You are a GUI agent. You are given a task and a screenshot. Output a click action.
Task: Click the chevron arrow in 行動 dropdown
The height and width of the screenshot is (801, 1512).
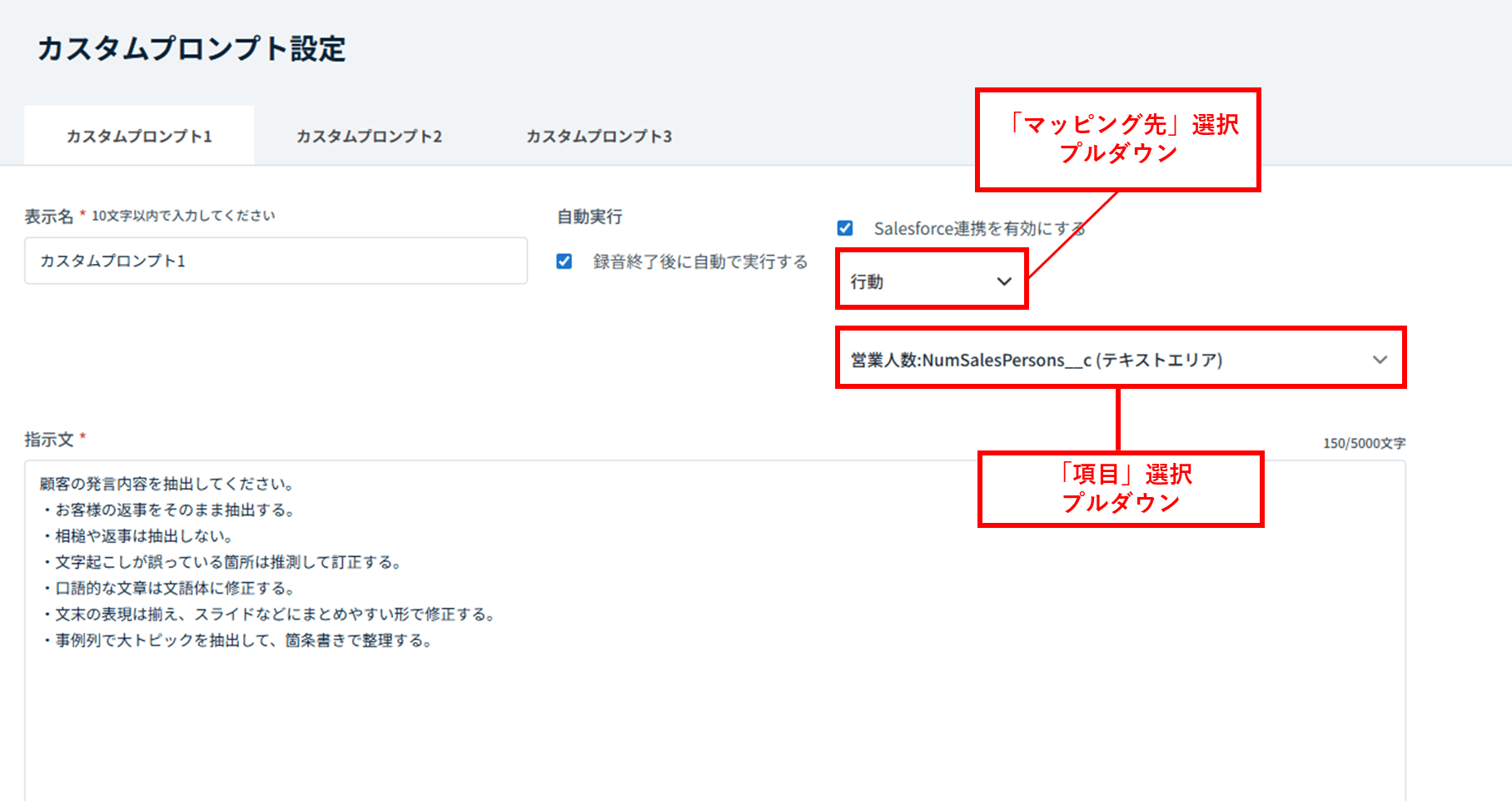click(x=1004, y=281)
